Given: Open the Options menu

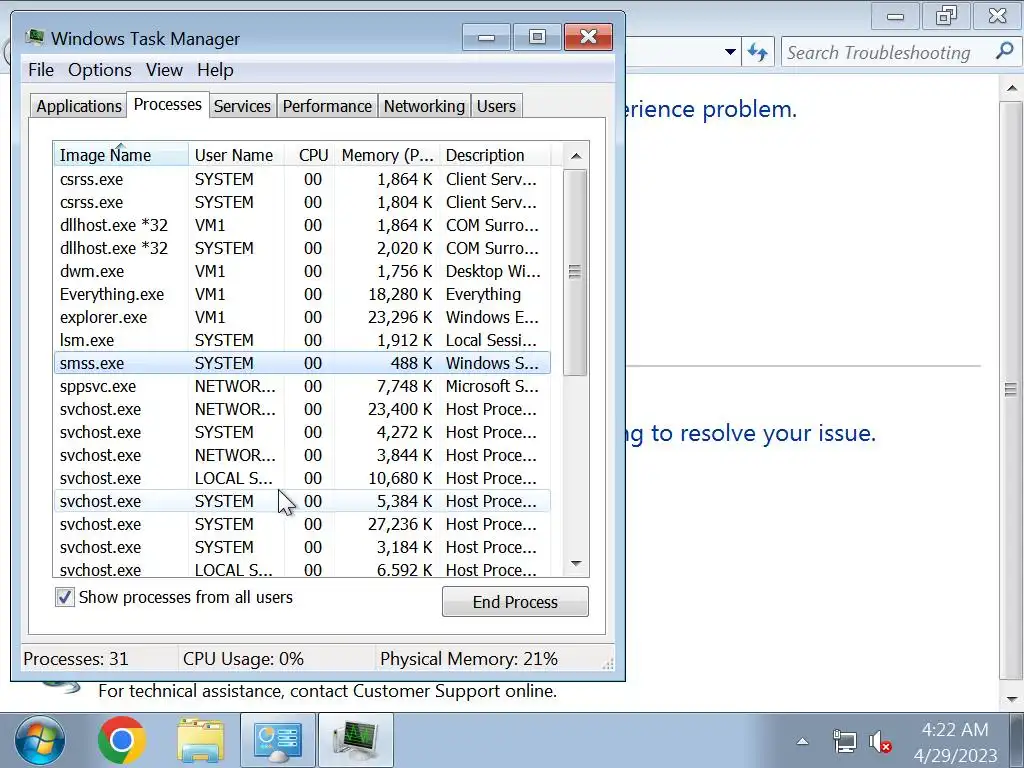Looking at the screenshot, I should (100, 70).
